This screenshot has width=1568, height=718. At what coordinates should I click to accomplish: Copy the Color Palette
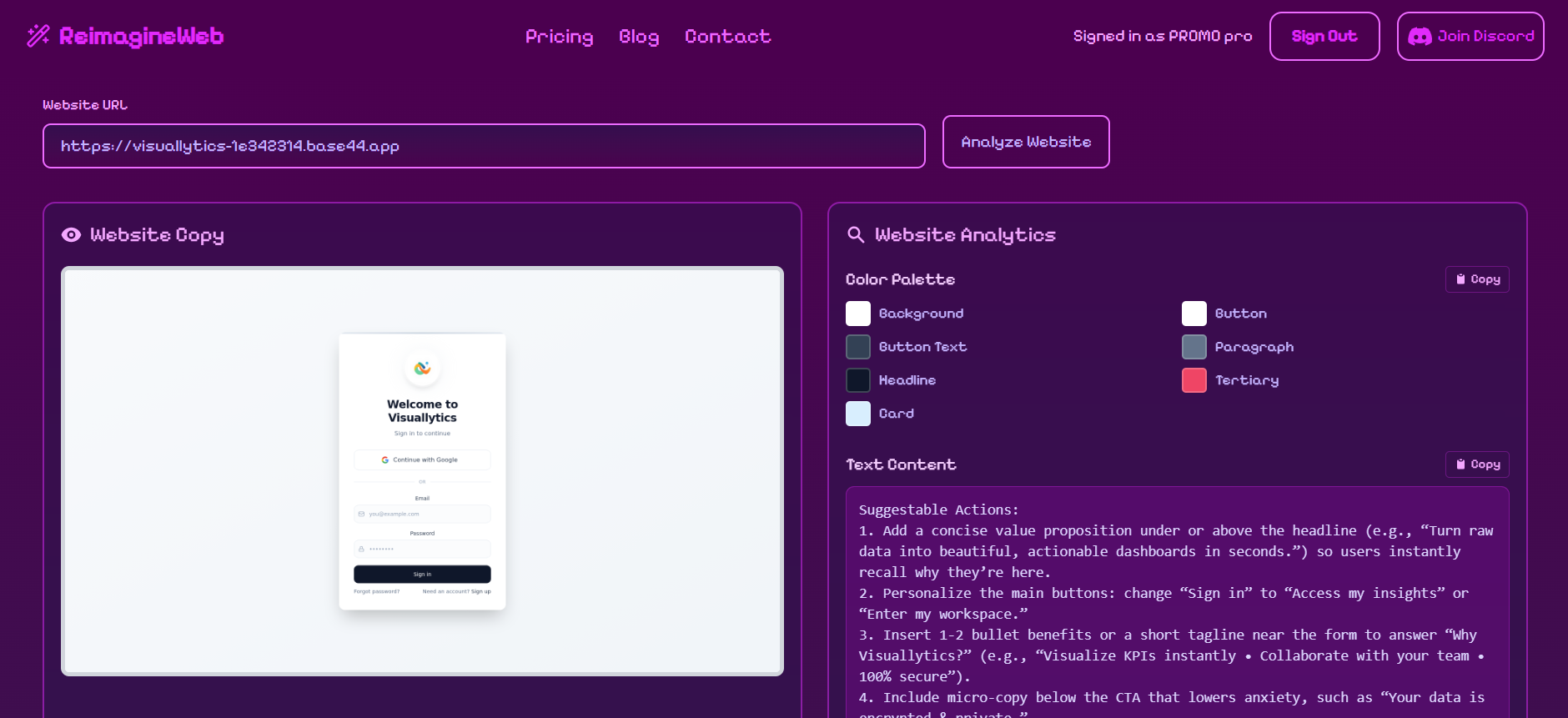coord(1477,279)
